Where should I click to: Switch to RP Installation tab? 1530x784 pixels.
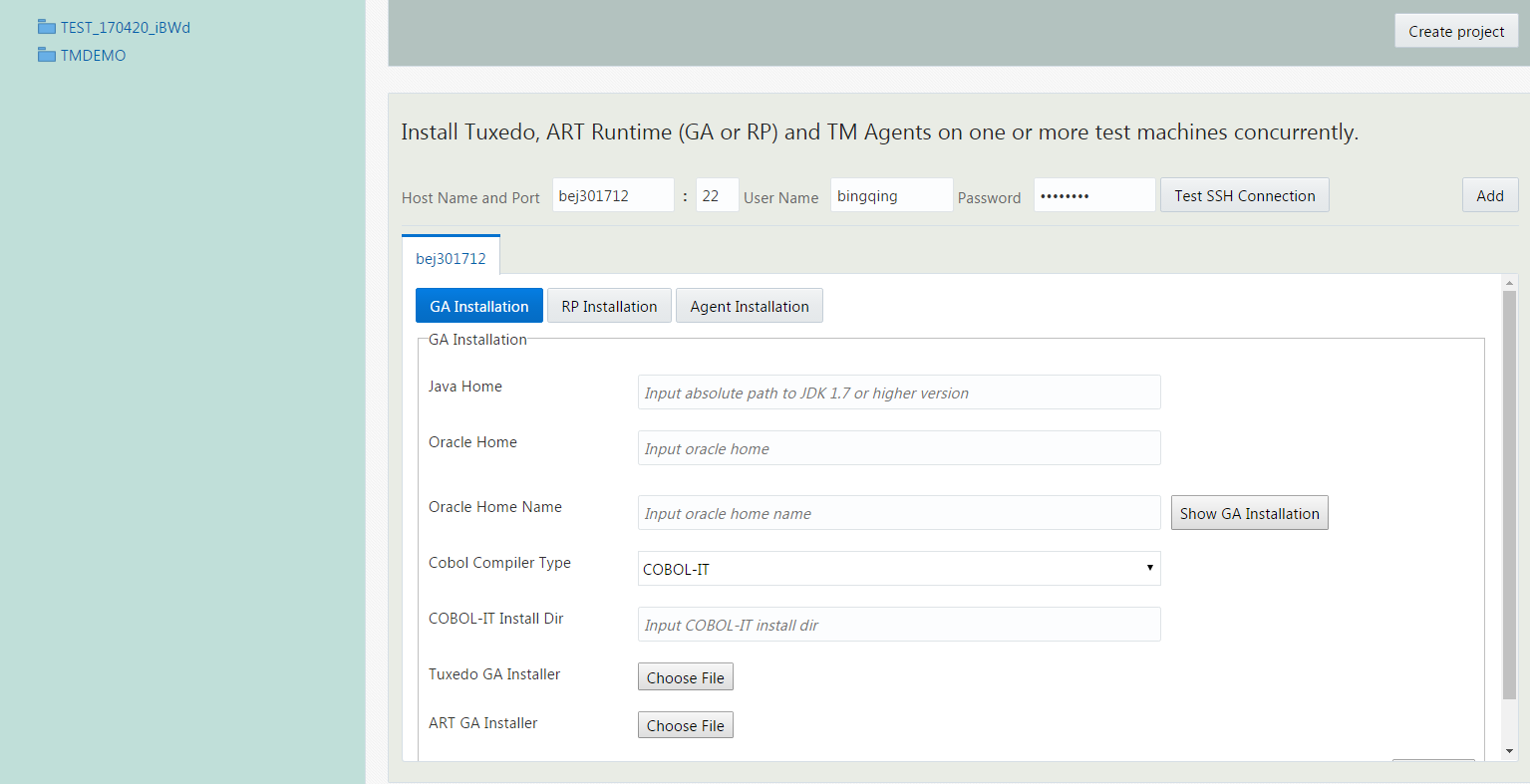[609, 306]
